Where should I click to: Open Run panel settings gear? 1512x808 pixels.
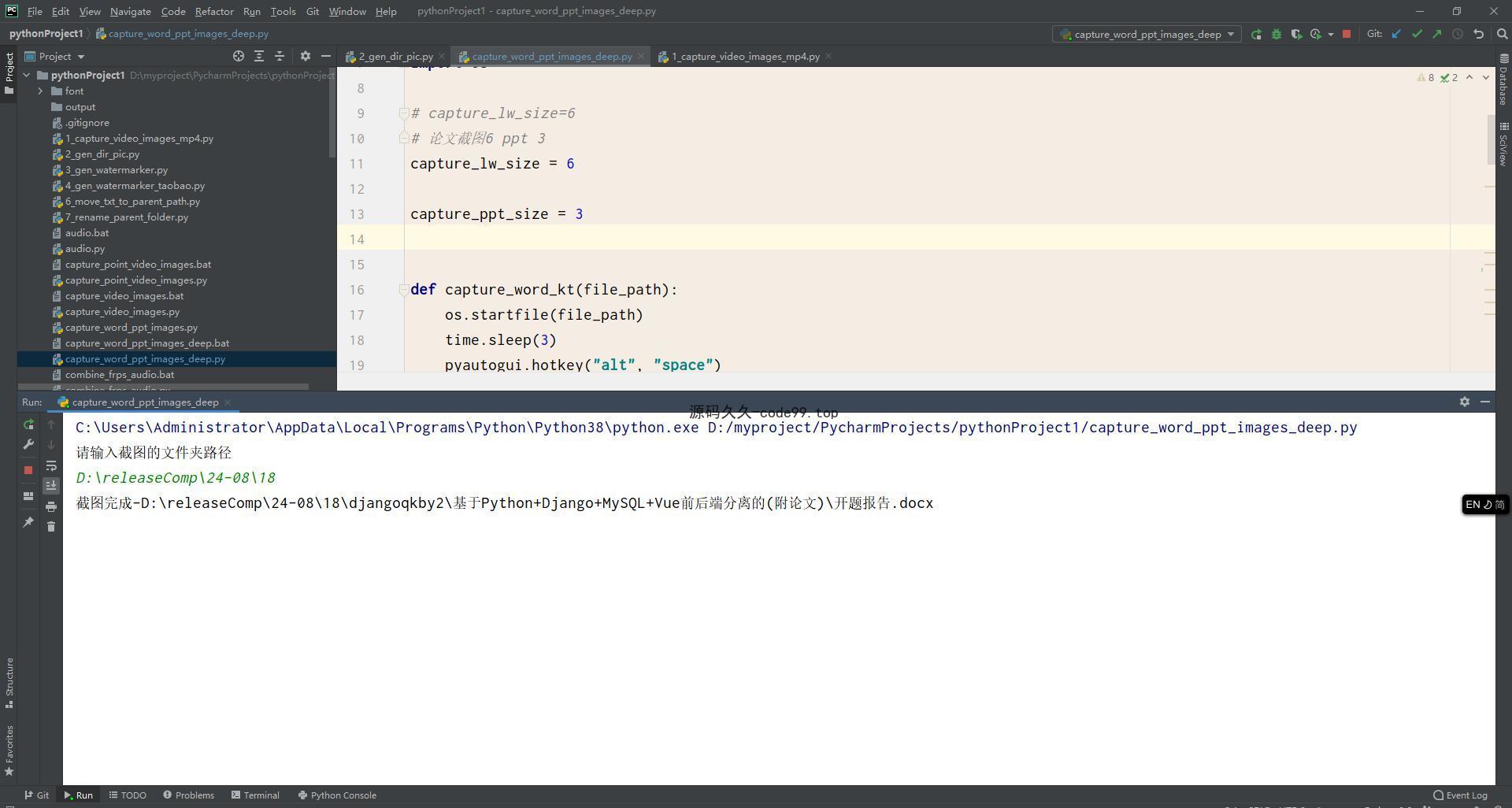[1464, 402]
